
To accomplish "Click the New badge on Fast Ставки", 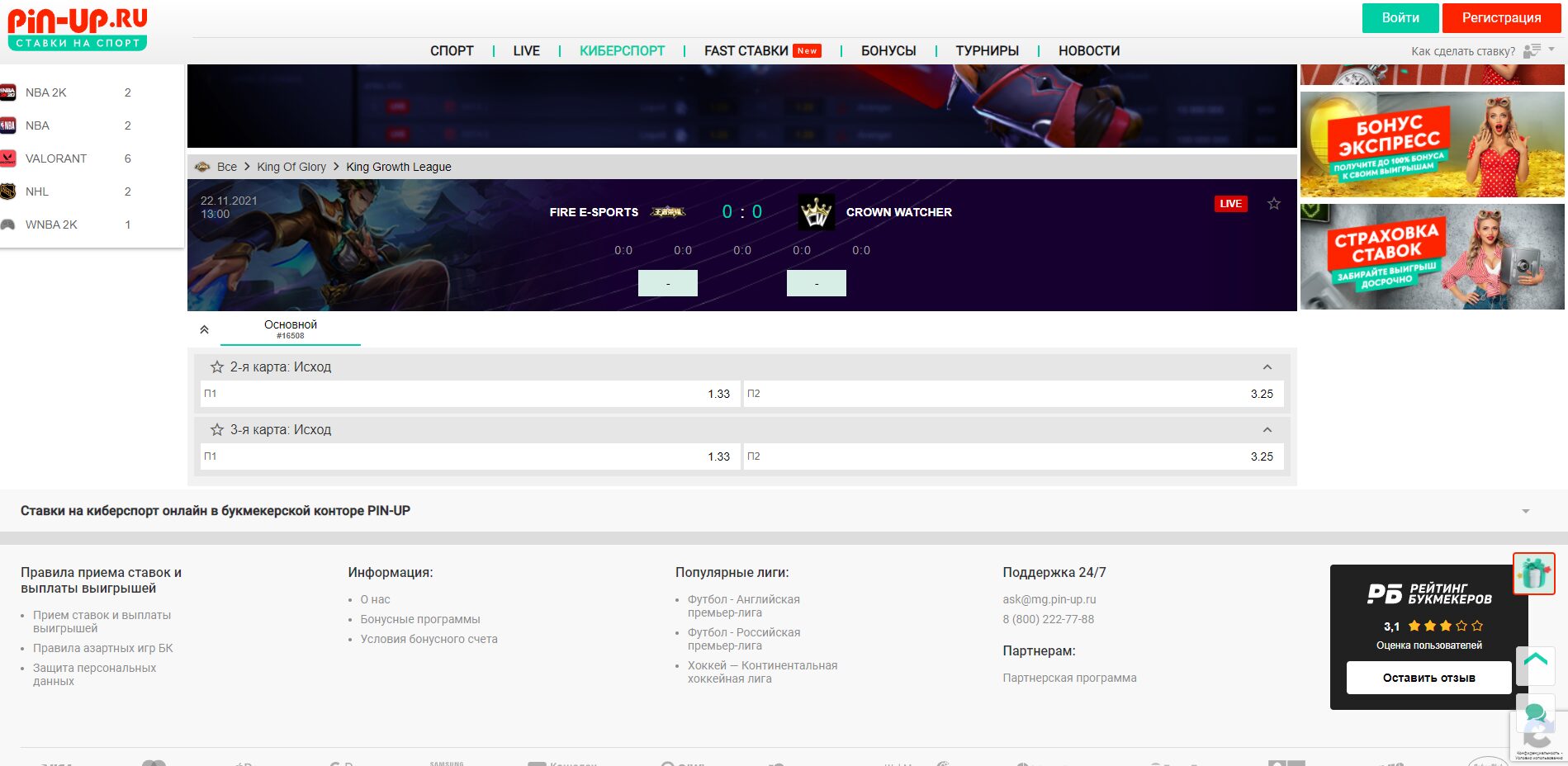I will point(807,50).
